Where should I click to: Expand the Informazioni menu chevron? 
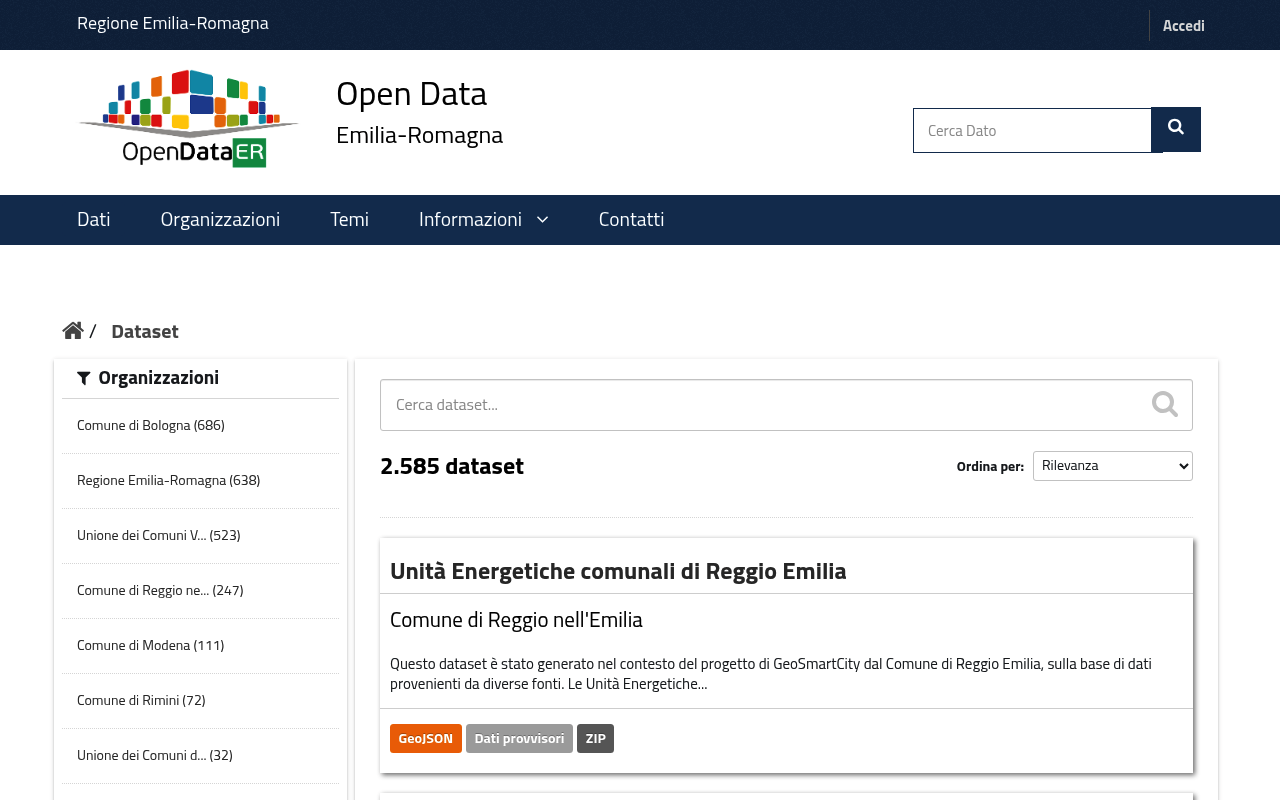coord(542,219)
